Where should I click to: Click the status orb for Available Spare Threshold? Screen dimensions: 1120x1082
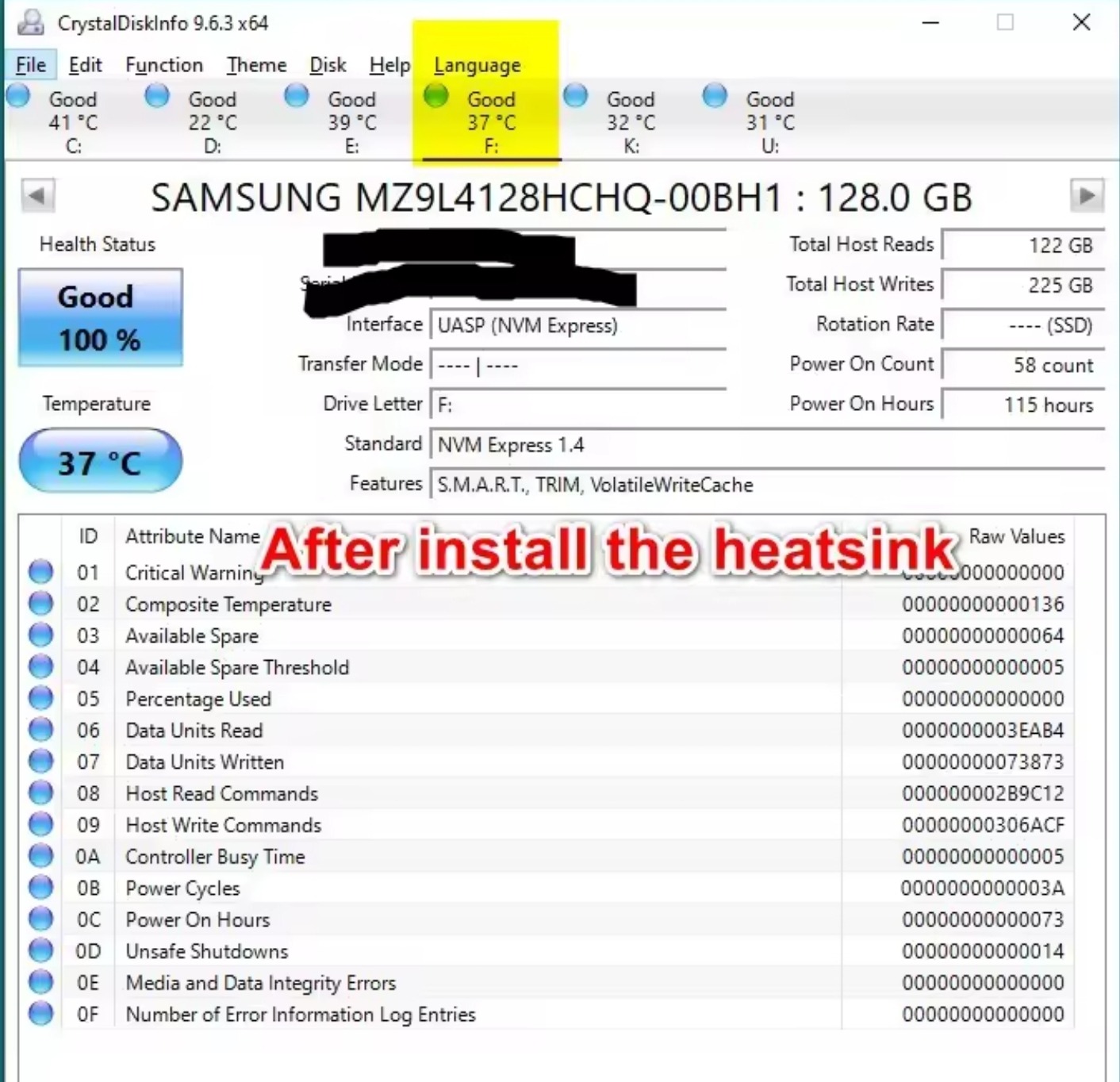pyautogui.click(x=40, y=666)
